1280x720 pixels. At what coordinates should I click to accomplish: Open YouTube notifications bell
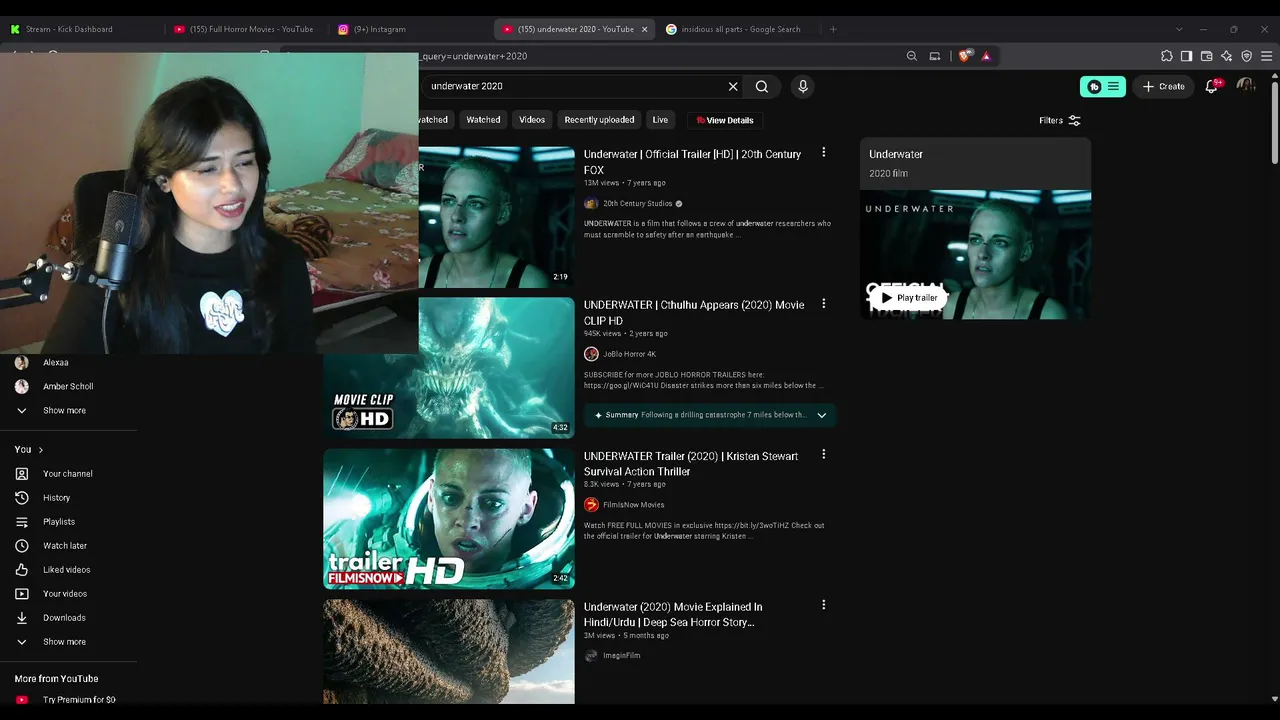[x=1212, y=87]
